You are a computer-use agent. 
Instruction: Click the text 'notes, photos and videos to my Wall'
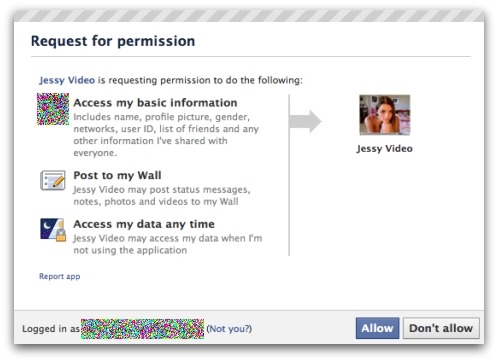(156, 202)
